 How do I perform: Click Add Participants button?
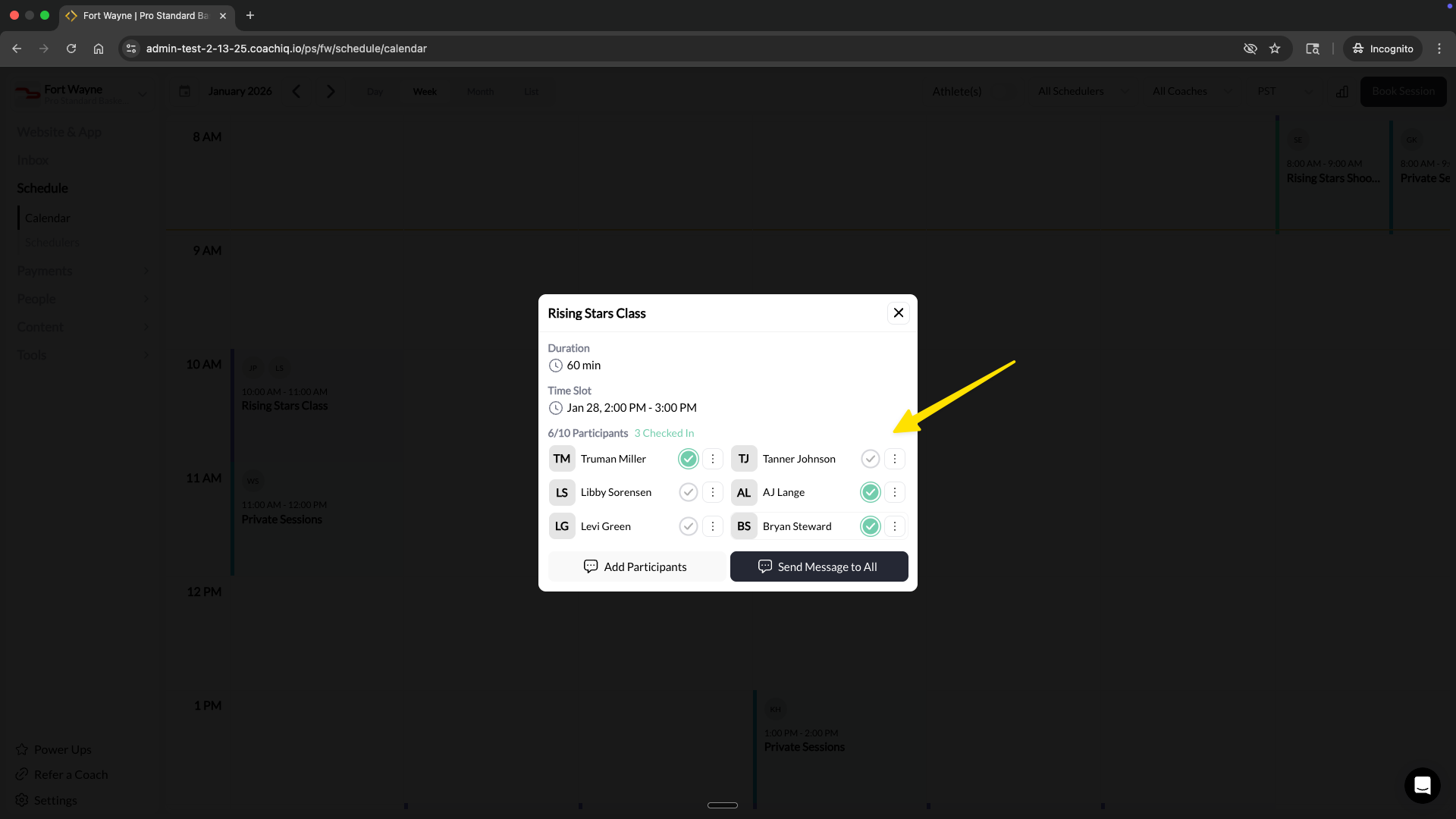(x=635, y=566)
